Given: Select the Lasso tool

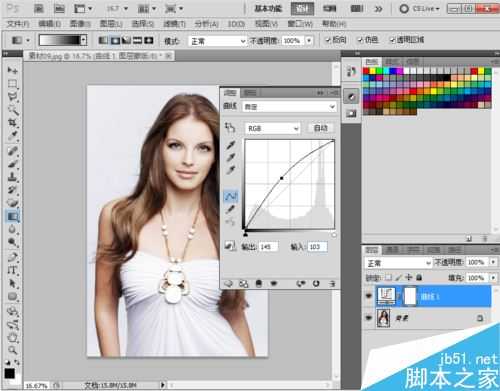Looking at the screenshot, I should point(13,97).
